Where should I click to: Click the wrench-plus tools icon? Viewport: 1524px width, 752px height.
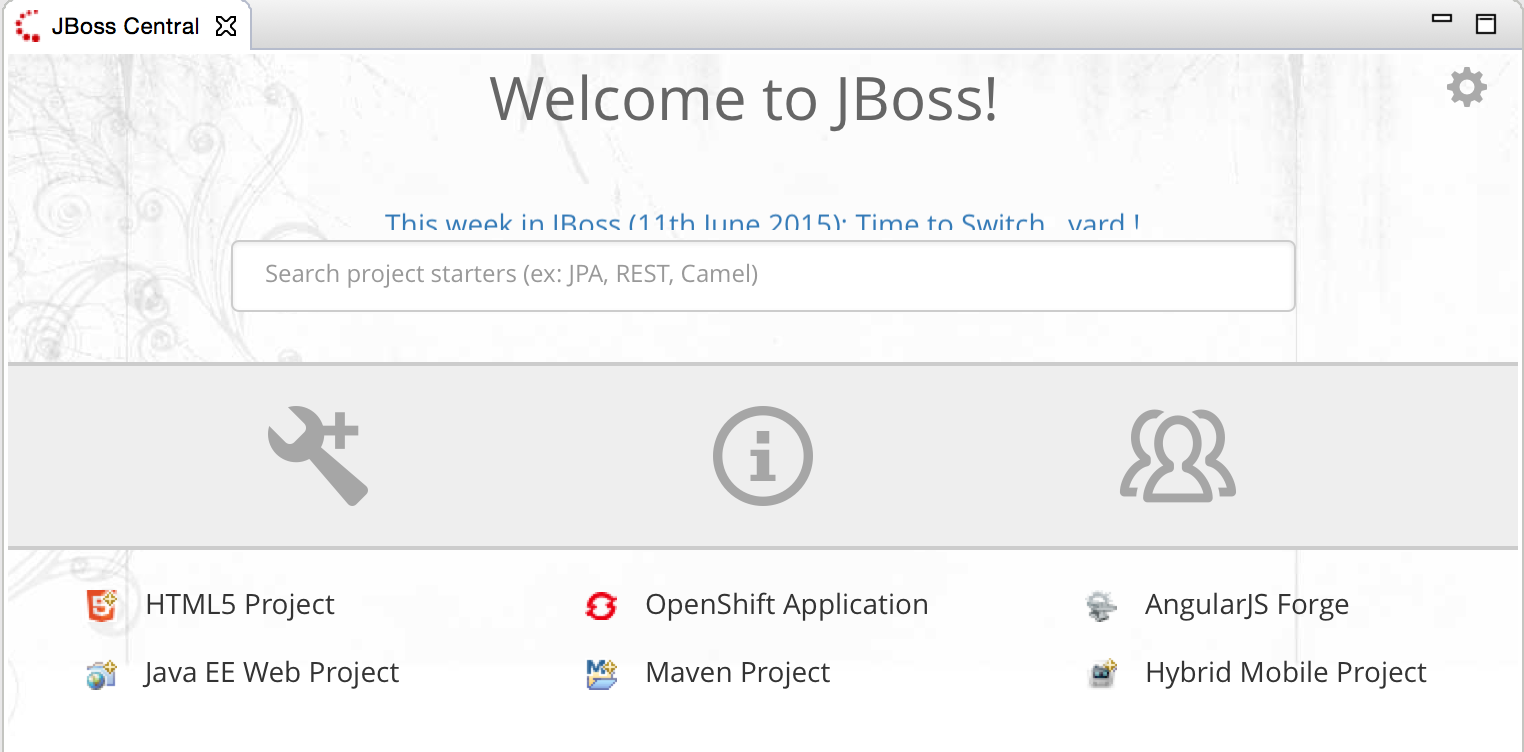318,455
